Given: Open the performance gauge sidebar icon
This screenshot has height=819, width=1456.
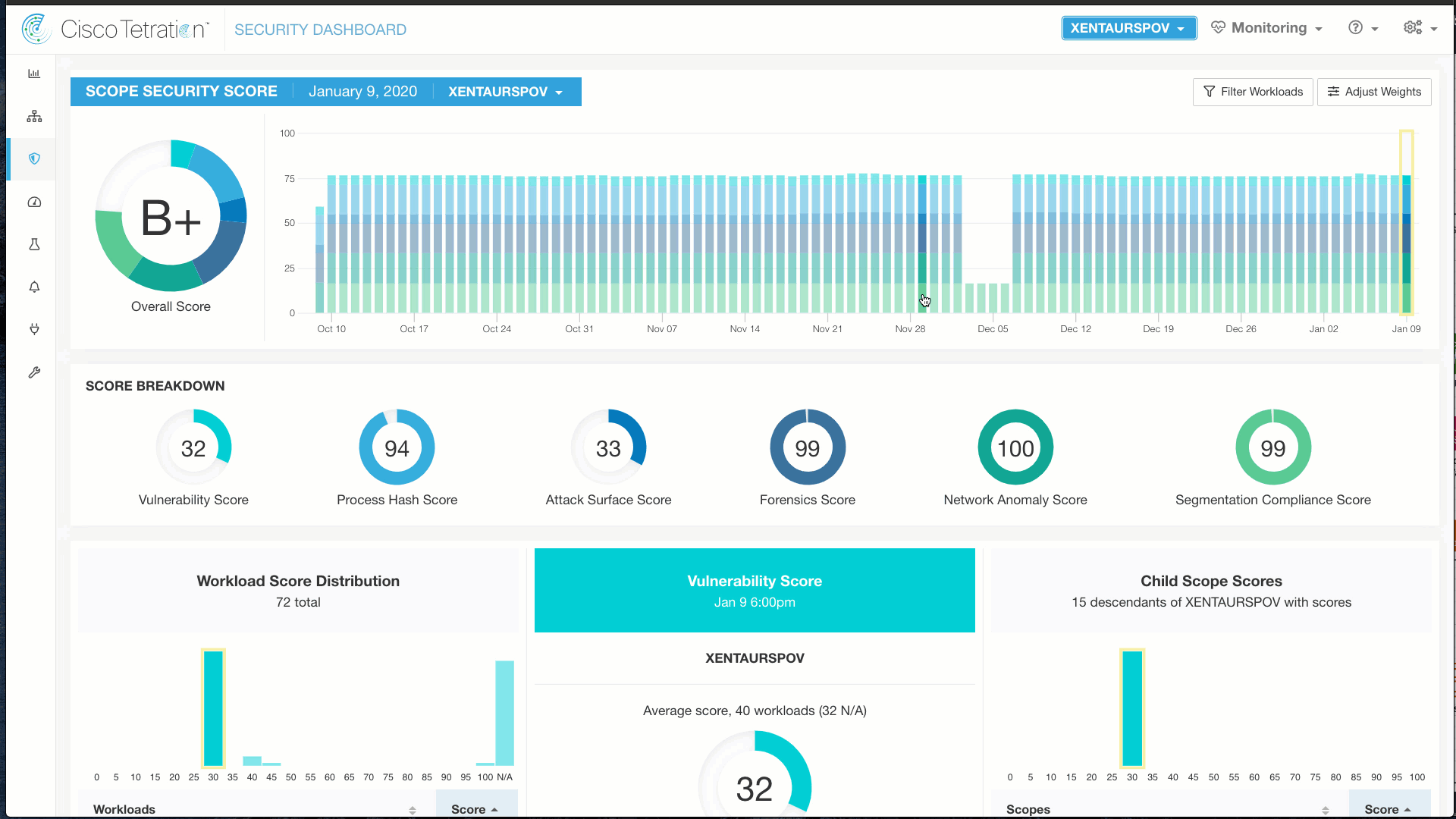Looking at the screenshot, I should click(34, 202).
